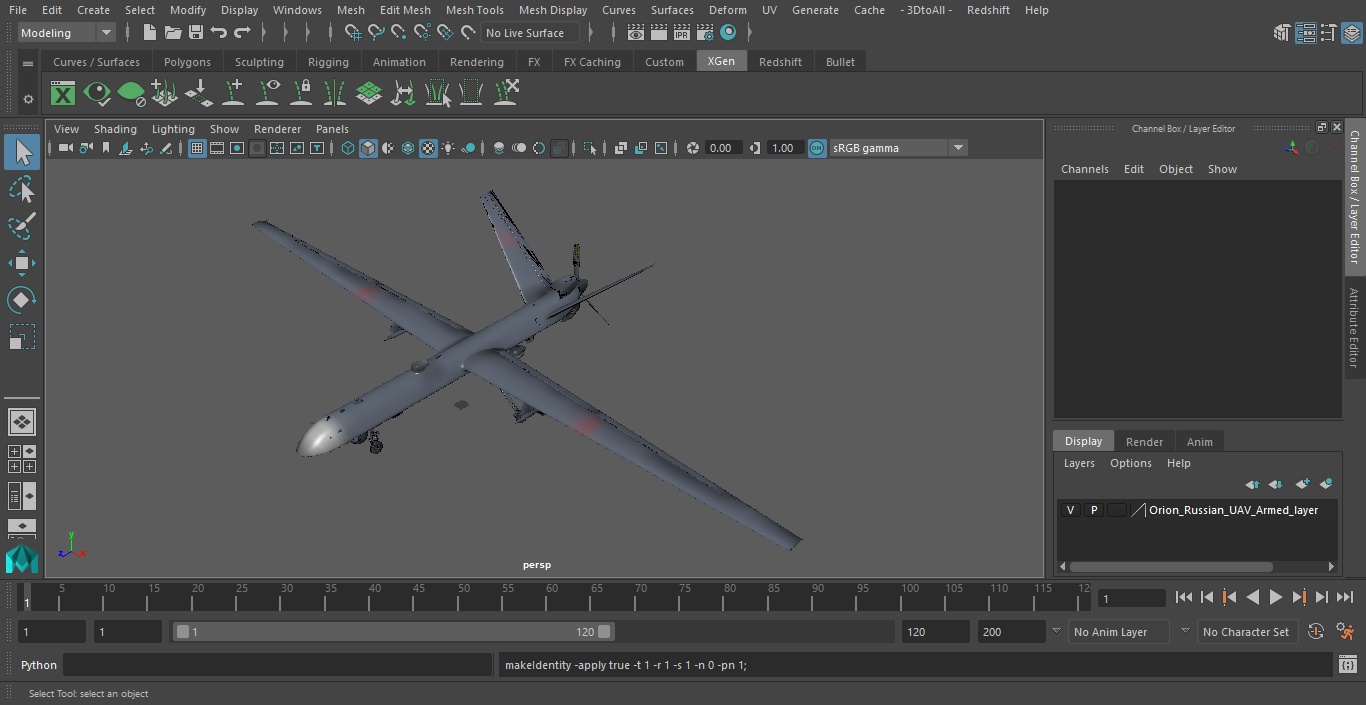The width and height of the screenshot is (1366, 705).
Task: Open the viewport Renderer menu
Action: pos(277,129)
